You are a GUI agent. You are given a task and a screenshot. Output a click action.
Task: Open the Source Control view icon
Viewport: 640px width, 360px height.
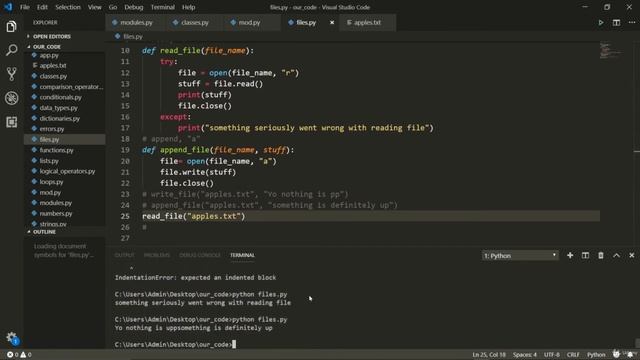(x=11, y=74)
